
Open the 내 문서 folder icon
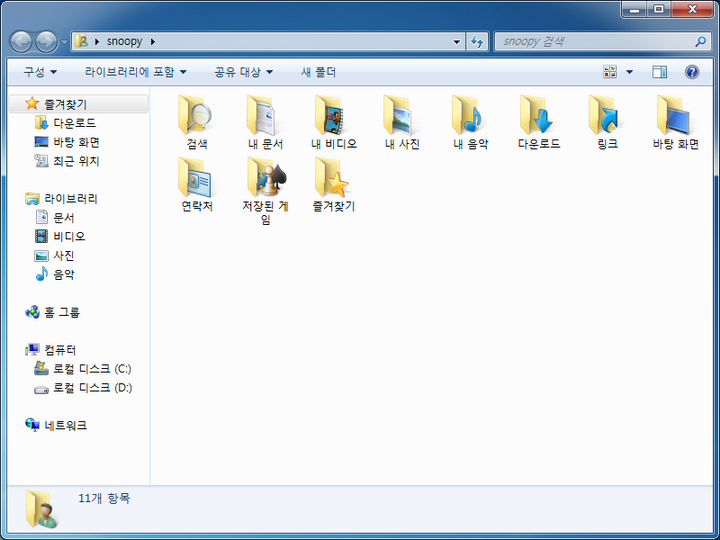tap(264, 115)
